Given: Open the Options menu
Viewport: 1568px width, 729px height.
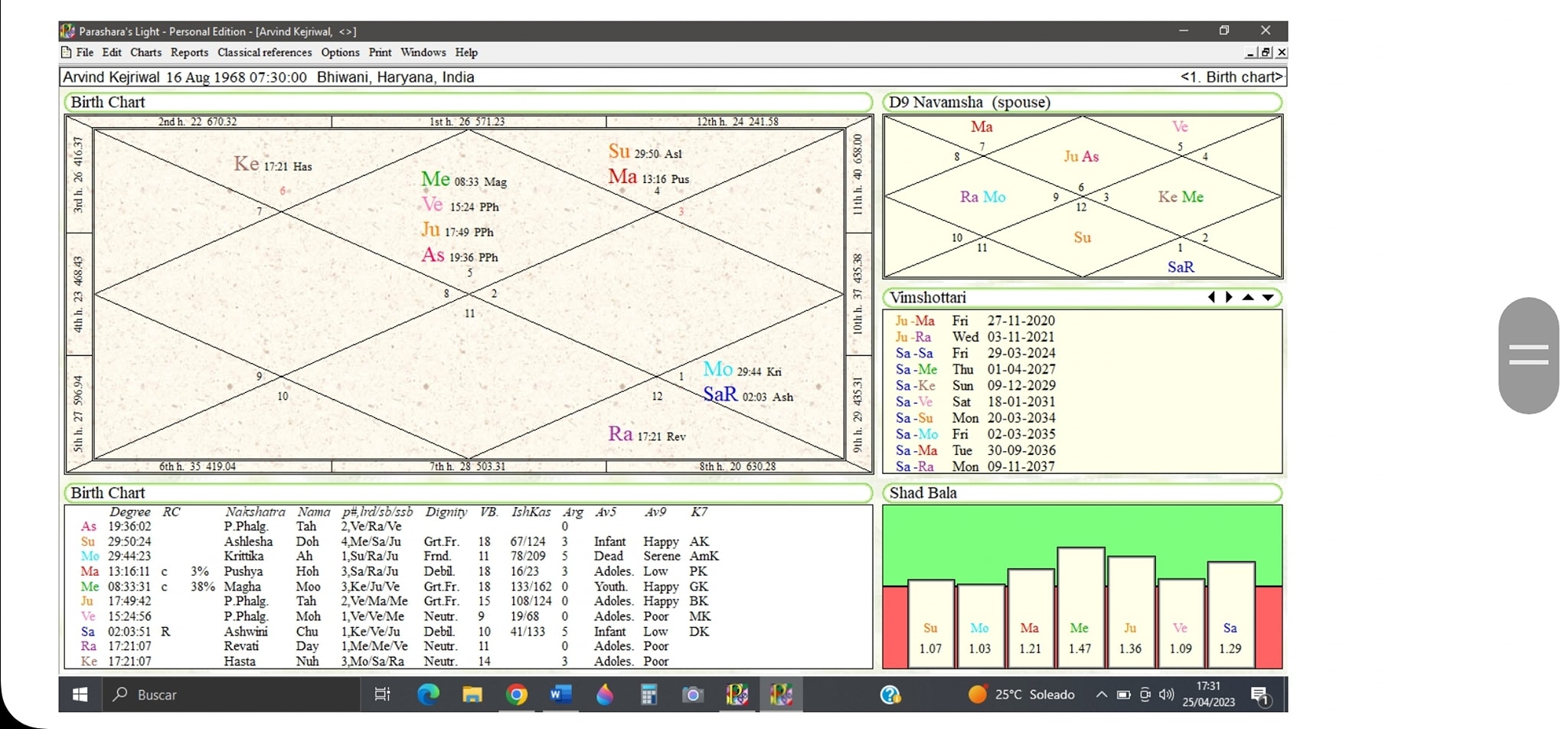Looking at the screenshot, I should coord(340,52).
